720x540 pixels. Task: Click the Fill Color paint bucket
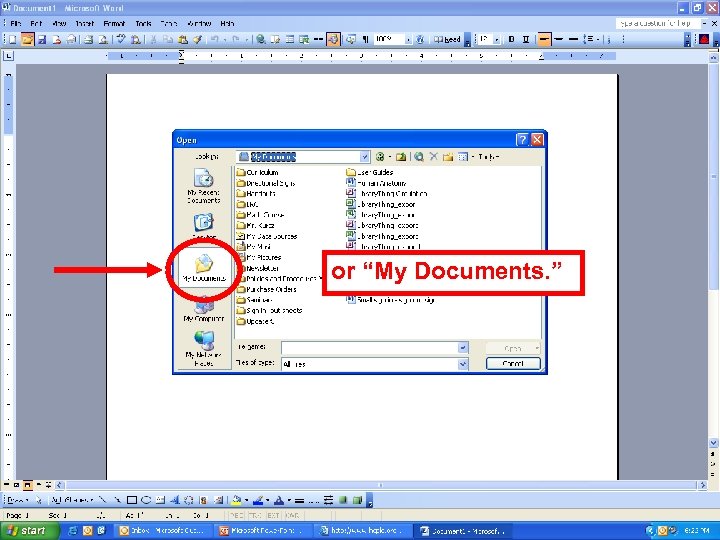236,500
